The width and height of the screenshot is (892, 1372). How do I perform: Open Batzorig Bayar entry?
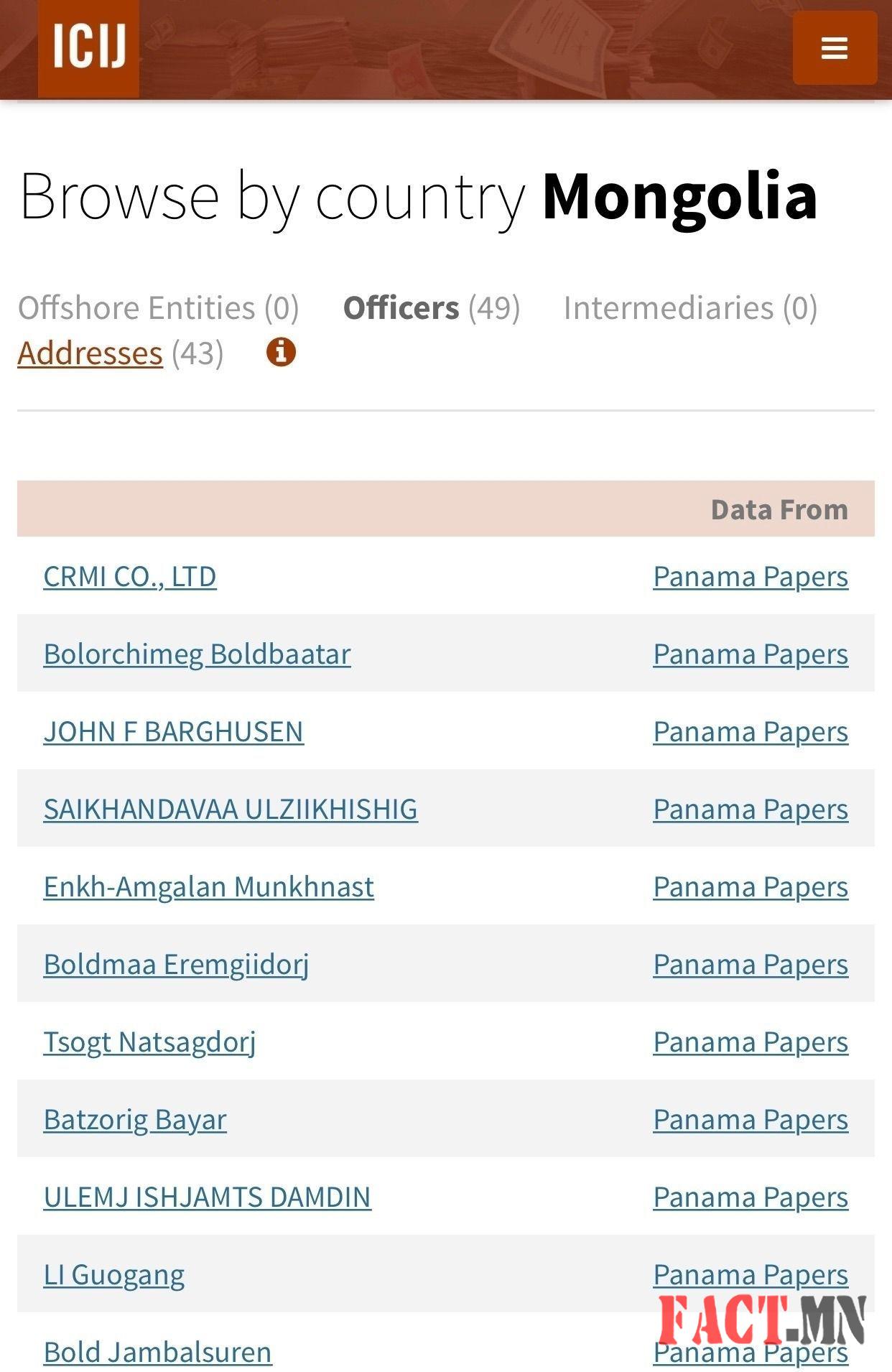click(135, 1119)
